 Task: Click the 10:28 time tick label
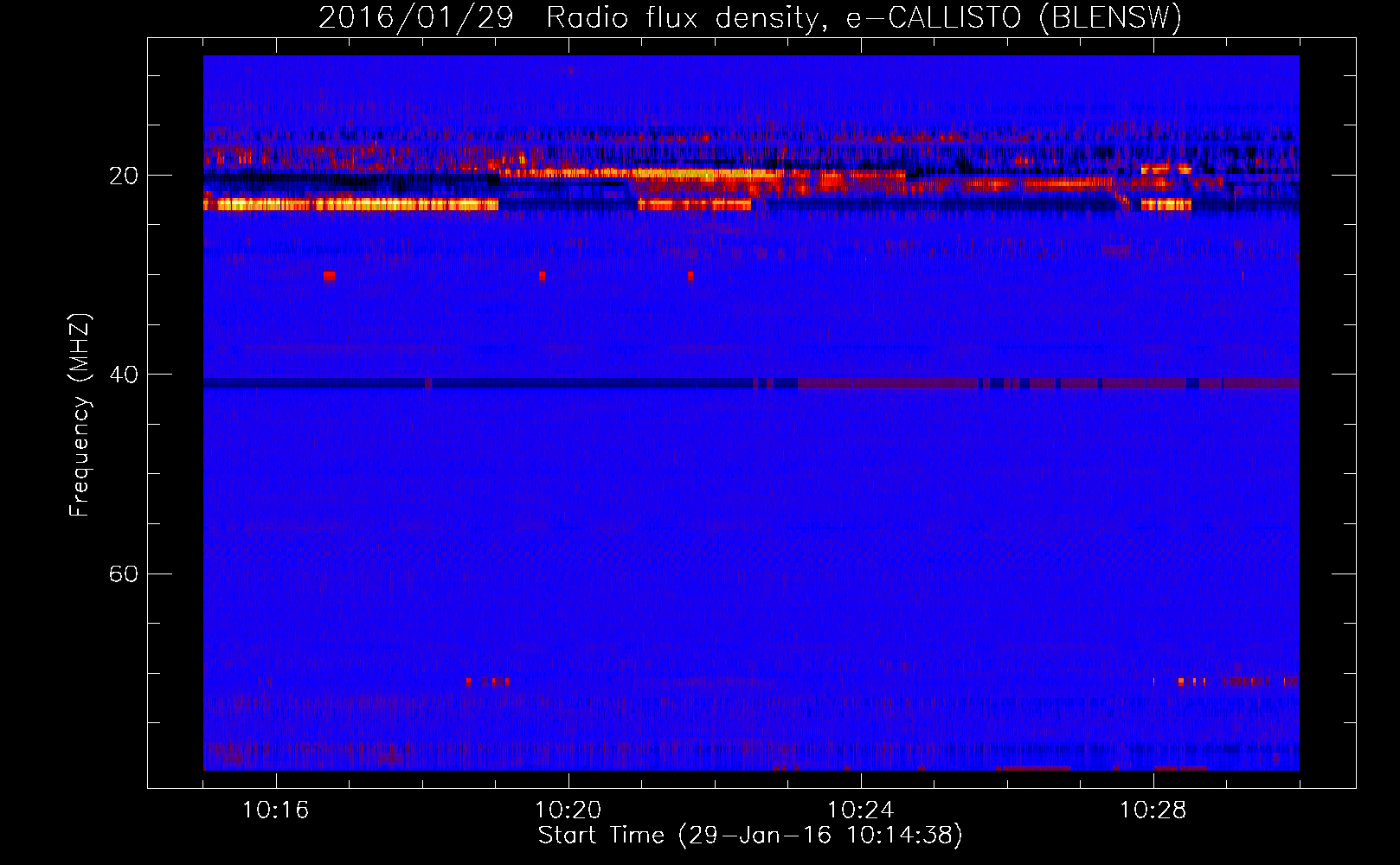(1153, 811)
